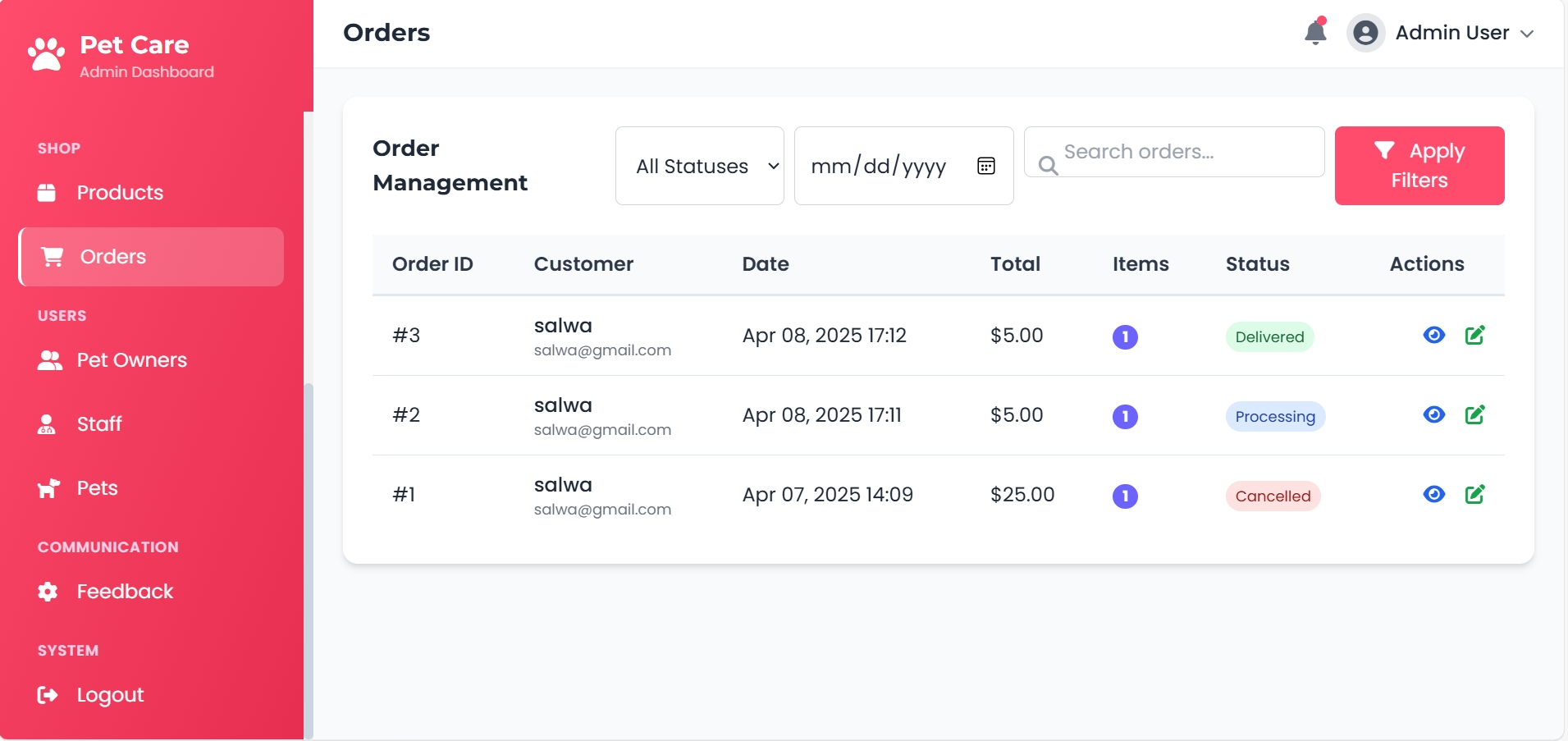
Task: Click the sidebar vertical scrollbar
Action: tap(309, 558)
